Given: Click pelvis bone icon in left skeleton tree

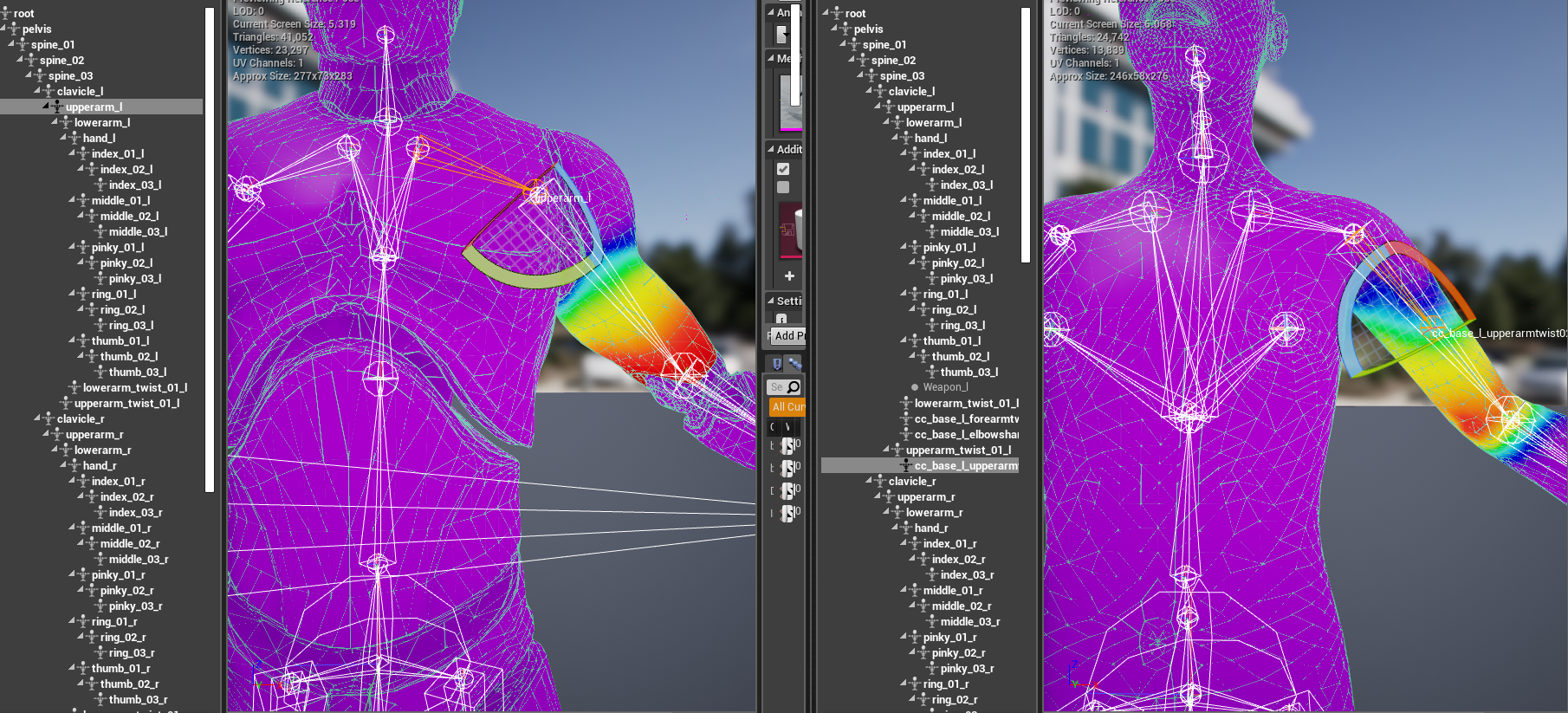Looking at the screenshot, I should 15,29.
